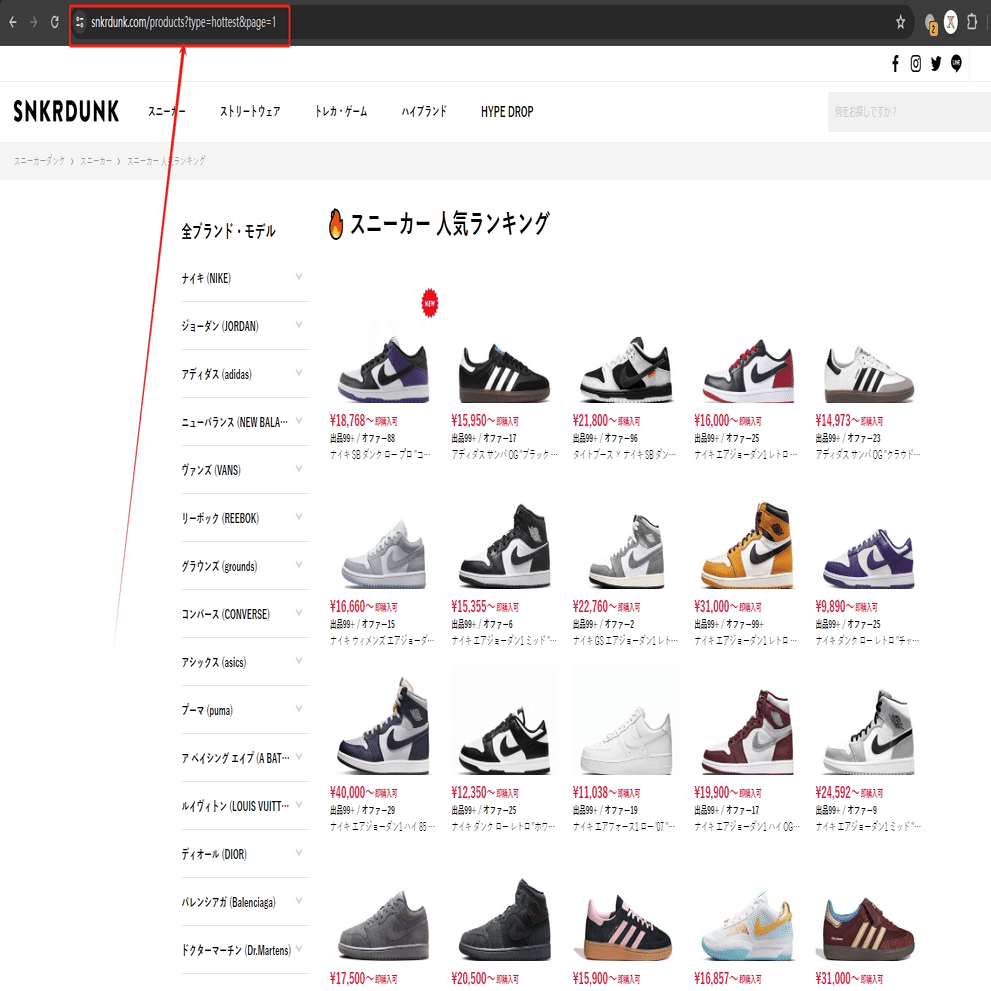
Task: Click the 全ブランド・モデル sidebar heading
Action: (228, 231)
